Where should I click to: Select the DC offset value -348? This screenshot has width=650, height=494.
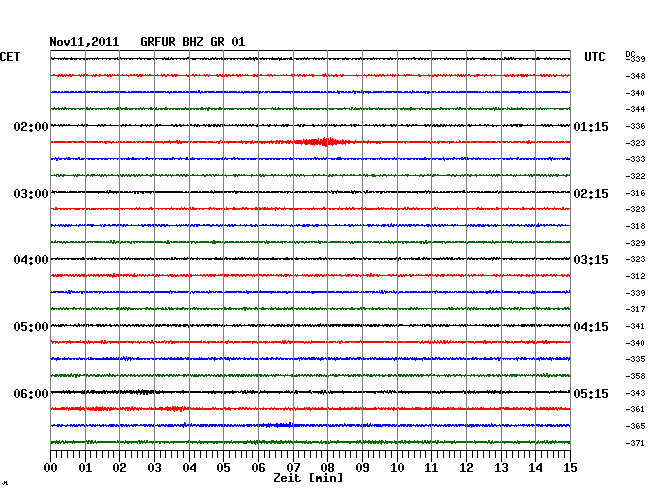[635, 76]
